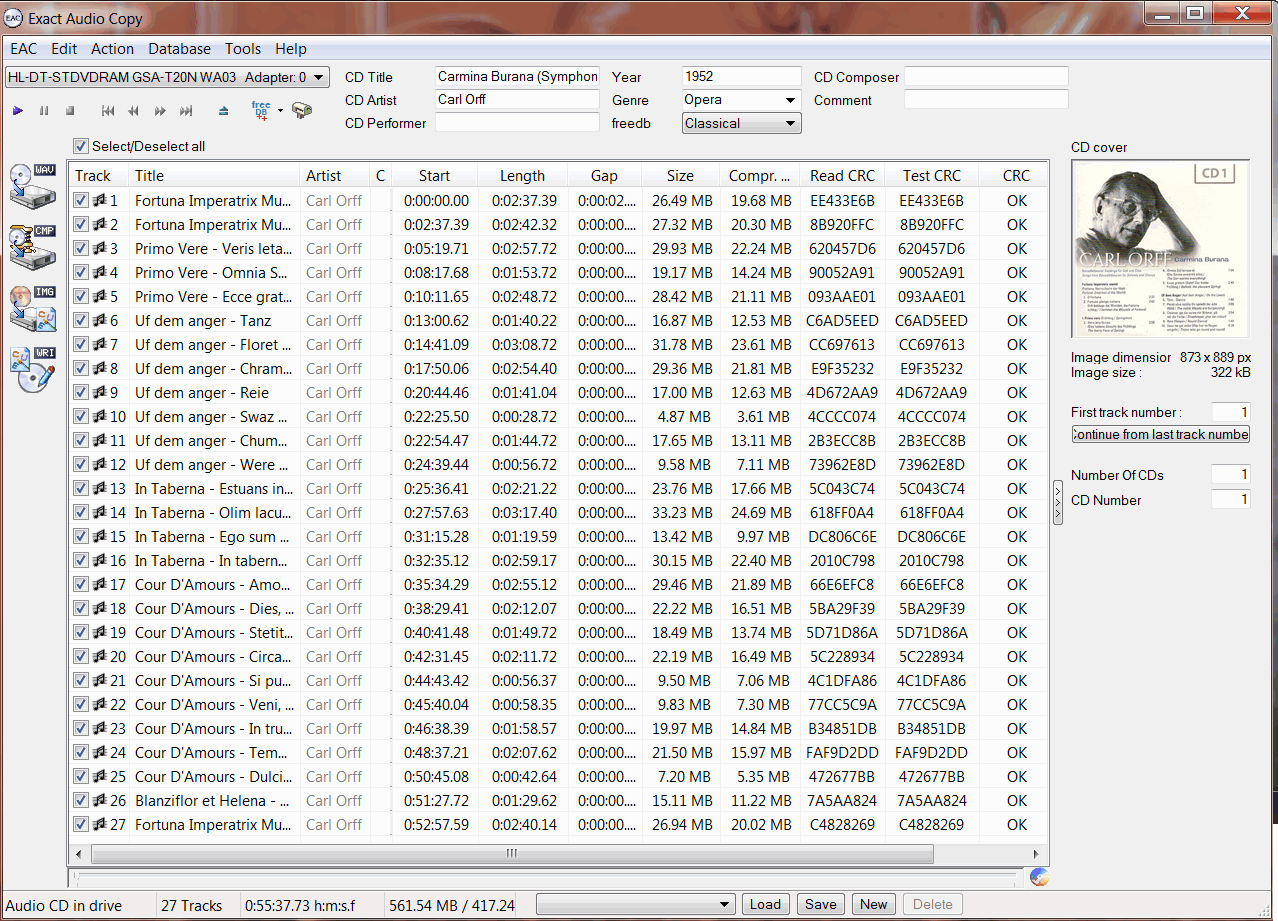The width and height of the screenshot is (1278, 921).
Task: Click the freeDB metadata lookup icon
Action: click(261, 111)
